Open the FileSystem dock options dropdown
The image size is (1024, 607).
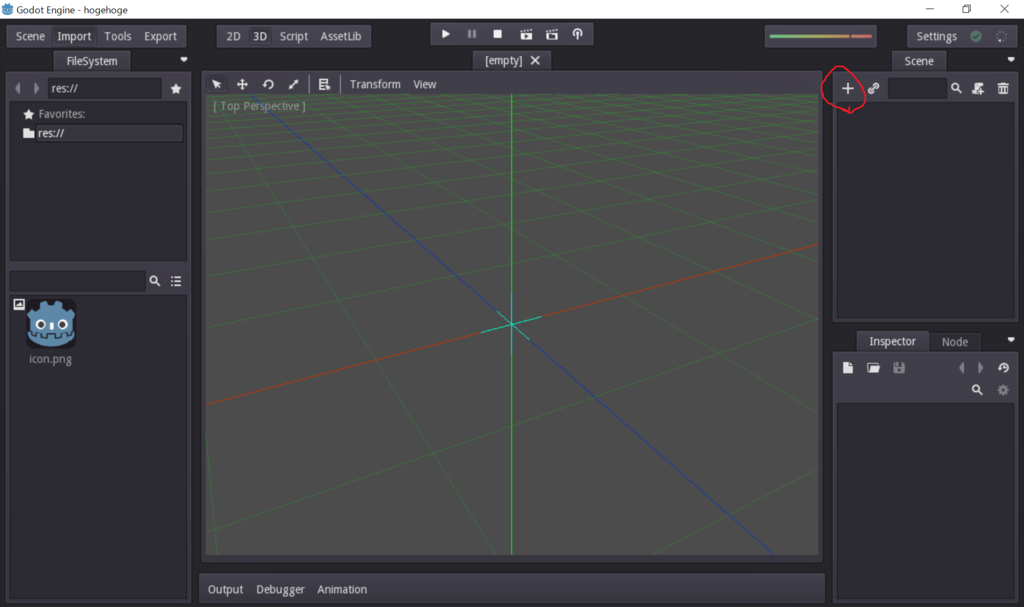(184, 59)
